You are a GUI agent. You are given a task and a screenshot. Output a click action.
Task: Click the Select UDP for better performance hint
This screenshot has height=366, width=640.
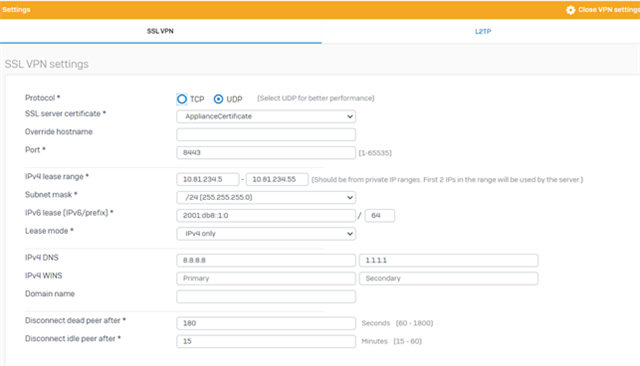click(316, 98)
